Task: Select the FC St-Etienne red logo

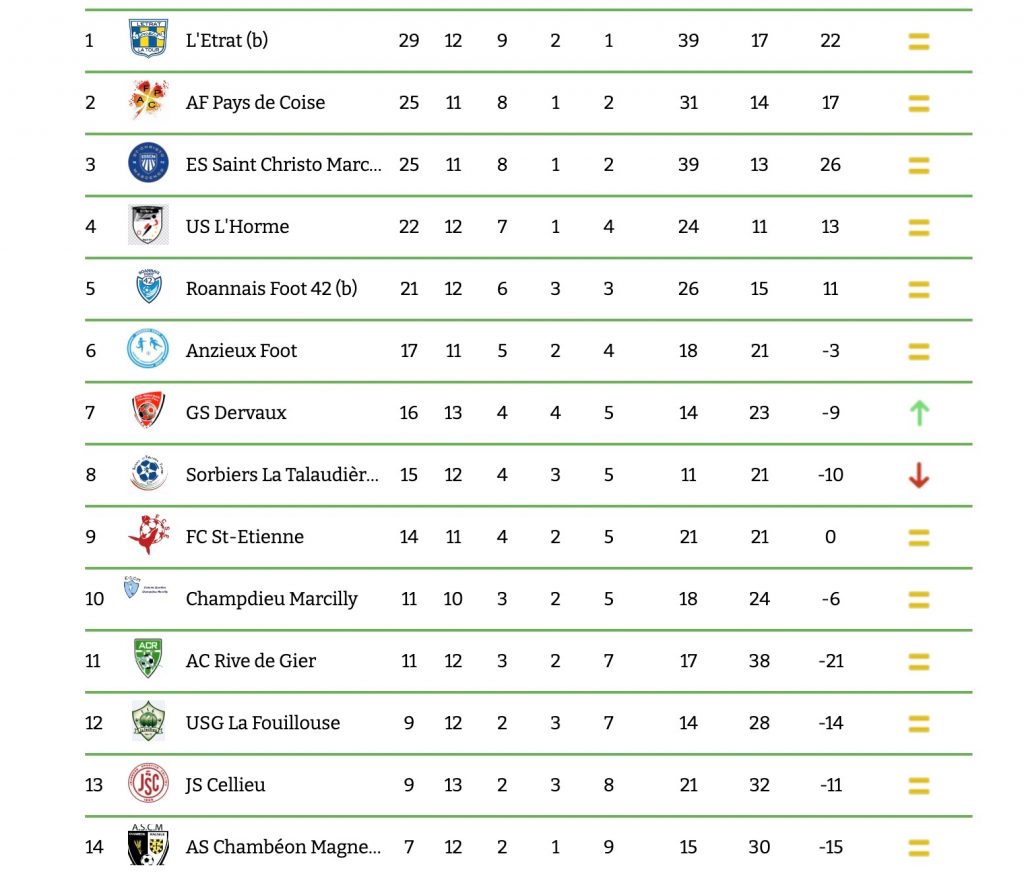Action: coord(148,534)
